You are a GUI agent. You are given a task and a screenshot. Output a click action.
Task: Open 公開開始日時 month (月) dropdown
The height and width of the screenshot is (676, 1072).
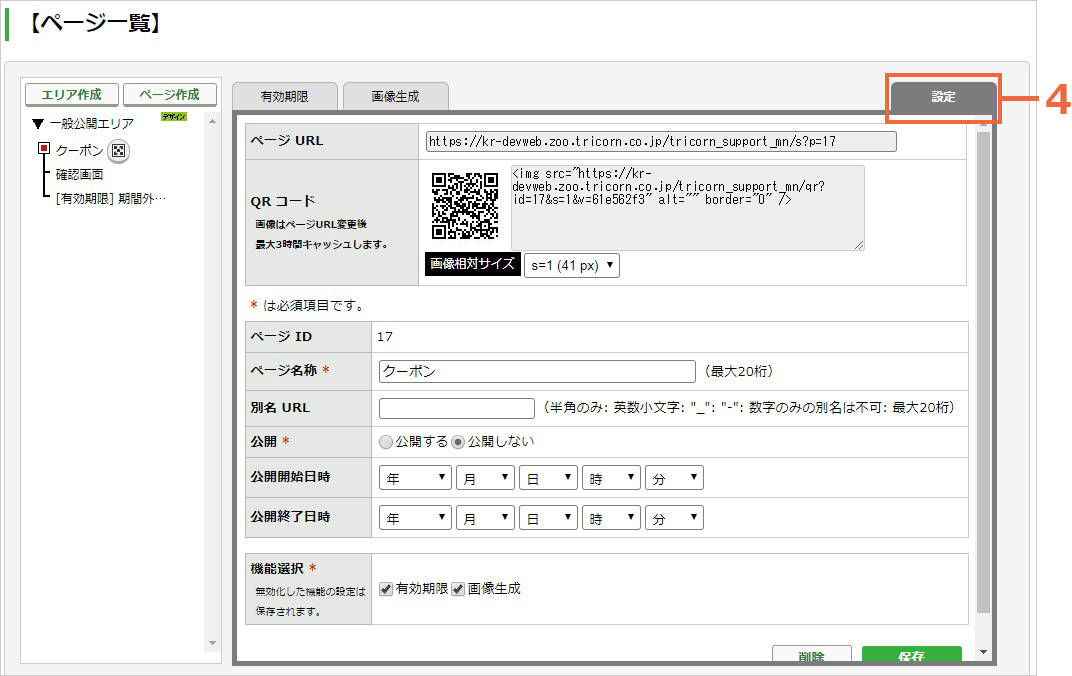pos(485,478)
